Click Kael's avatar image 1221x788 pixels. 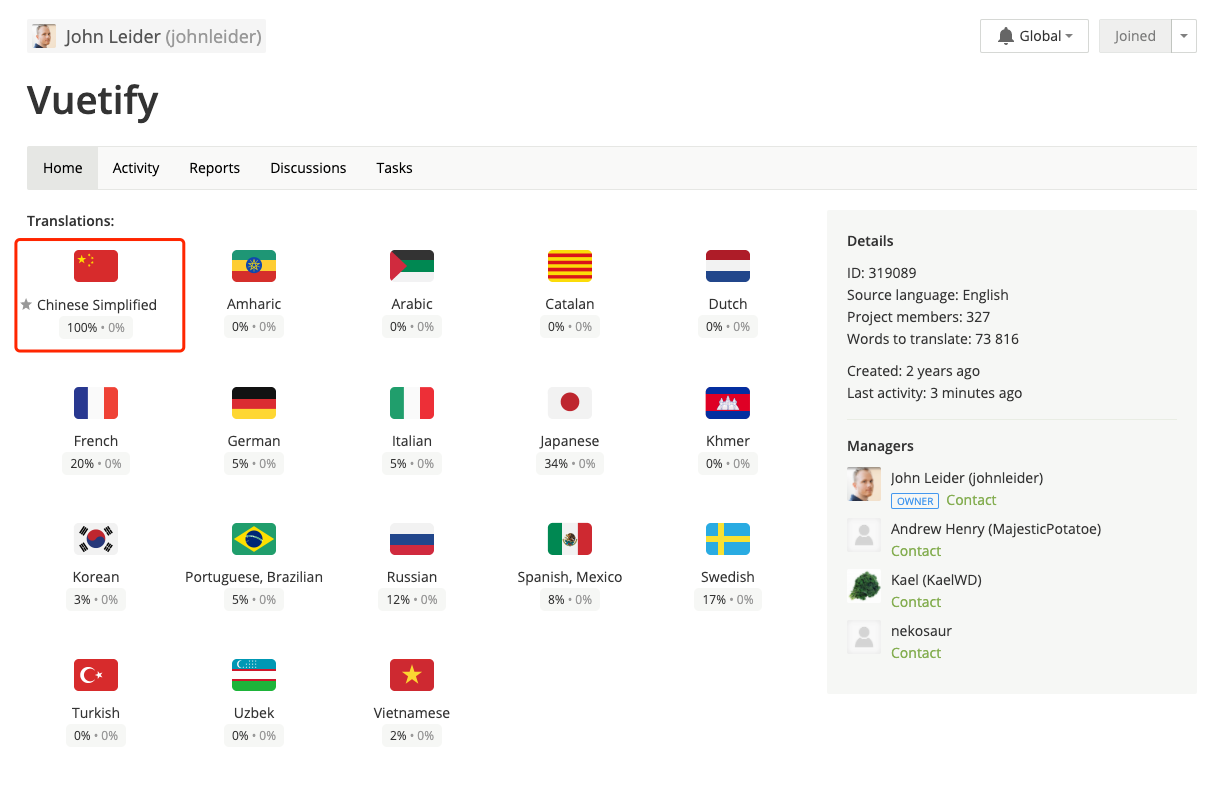tap(863, 586)
